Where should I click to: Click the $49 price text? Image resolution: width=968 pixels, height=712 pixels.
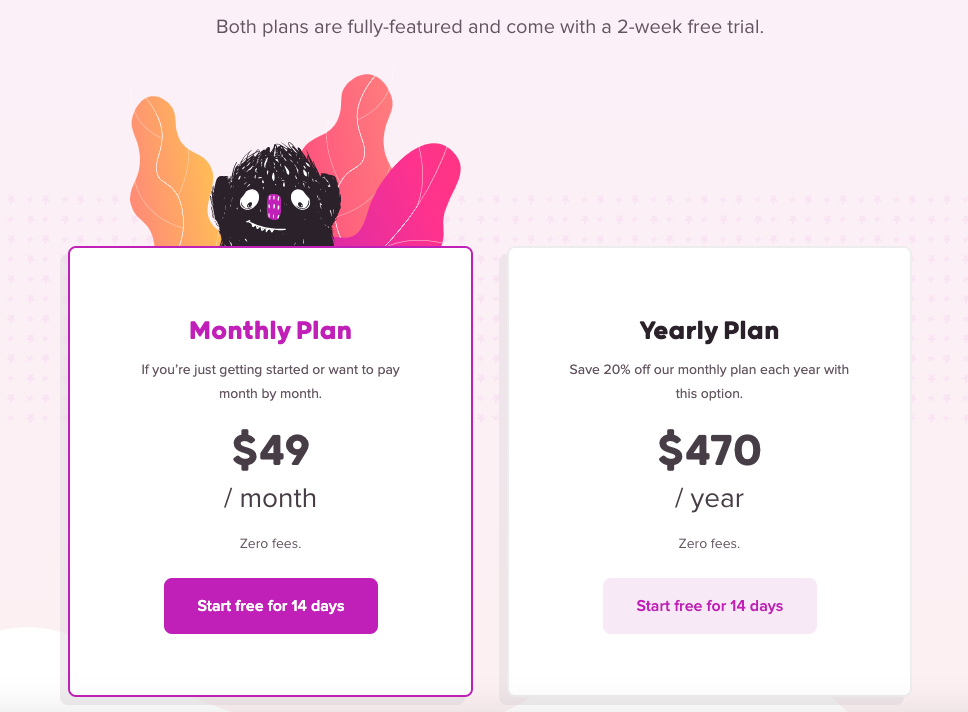click(270, 450)
